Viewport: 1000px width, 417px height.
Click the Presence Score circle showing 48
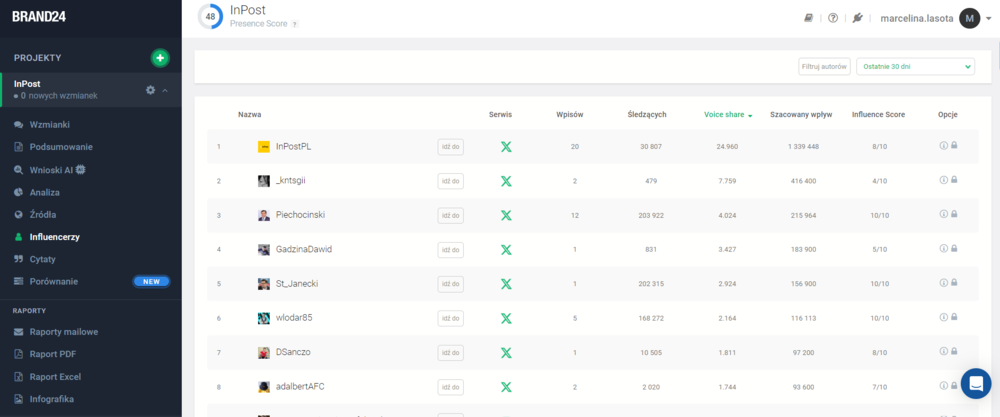pyautogui.click(x=210, y=17)
